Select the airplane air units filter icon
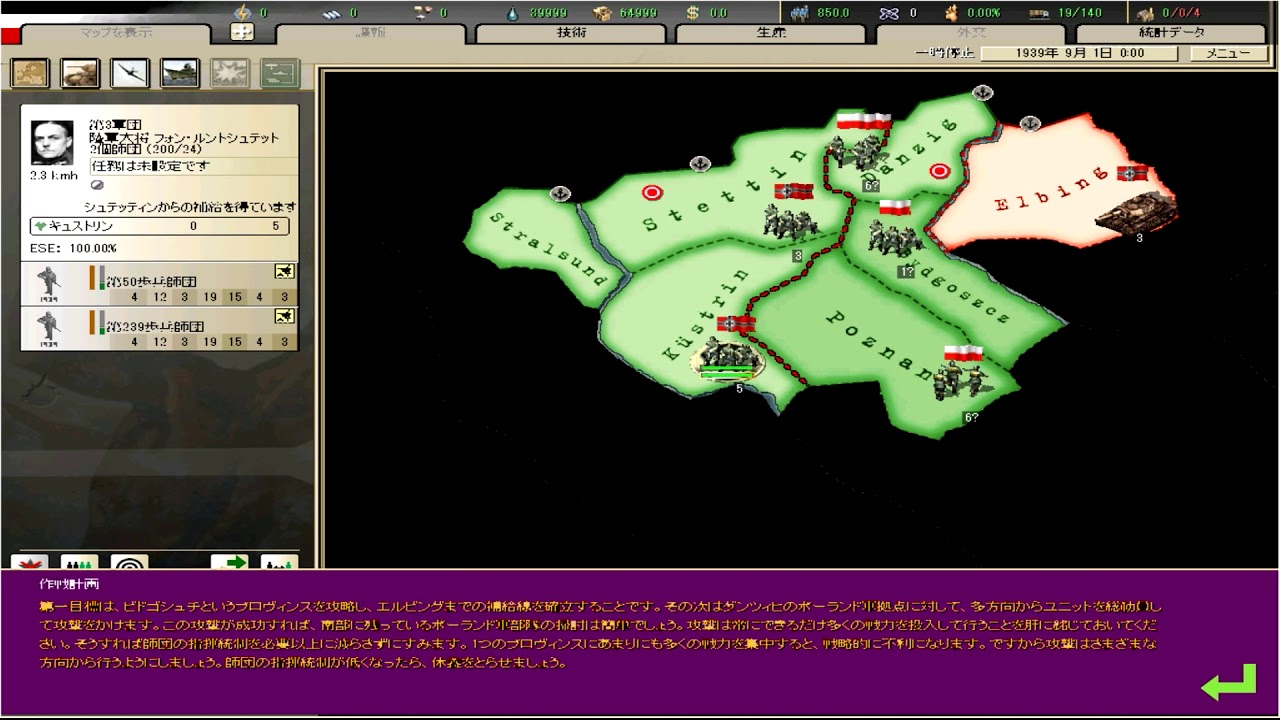 tap(130, 73)
